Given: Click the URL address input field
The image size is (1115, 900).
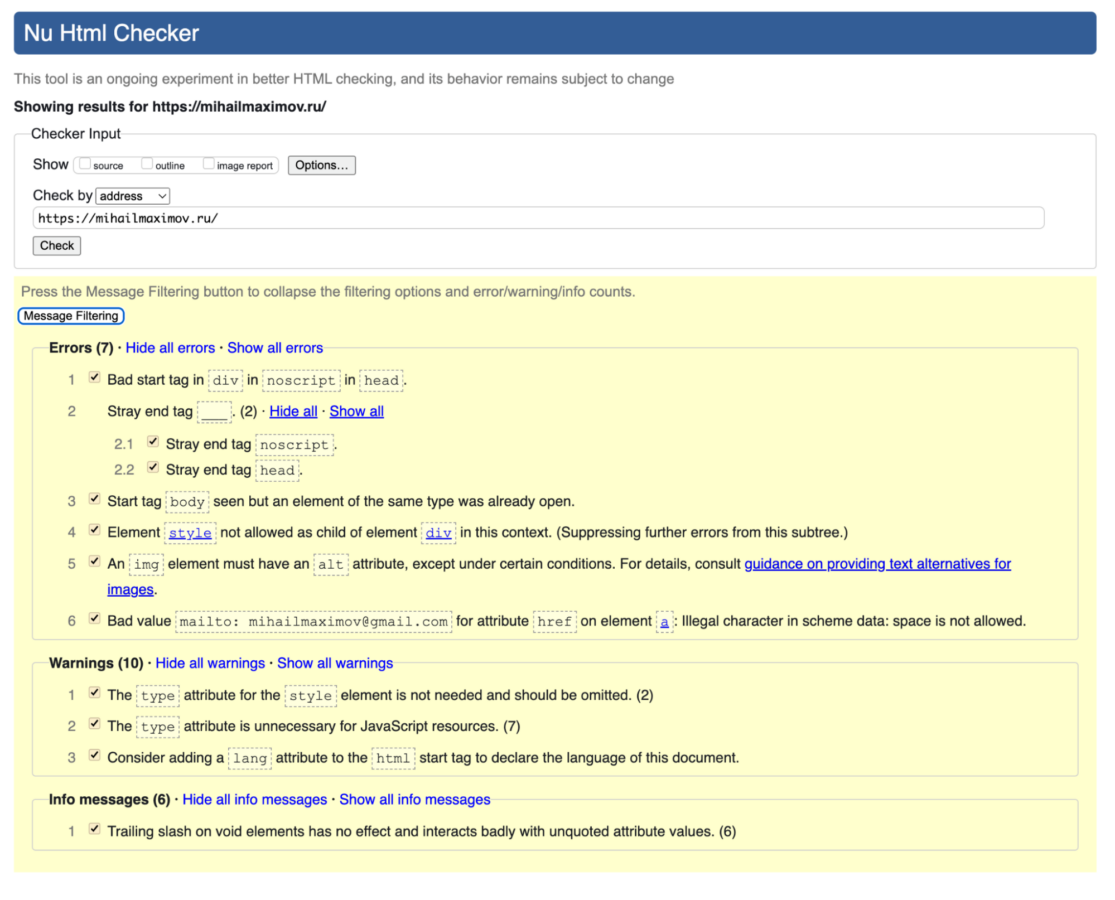Looking at the screenshot, I should pyautogui.click(x=538, y=218).
